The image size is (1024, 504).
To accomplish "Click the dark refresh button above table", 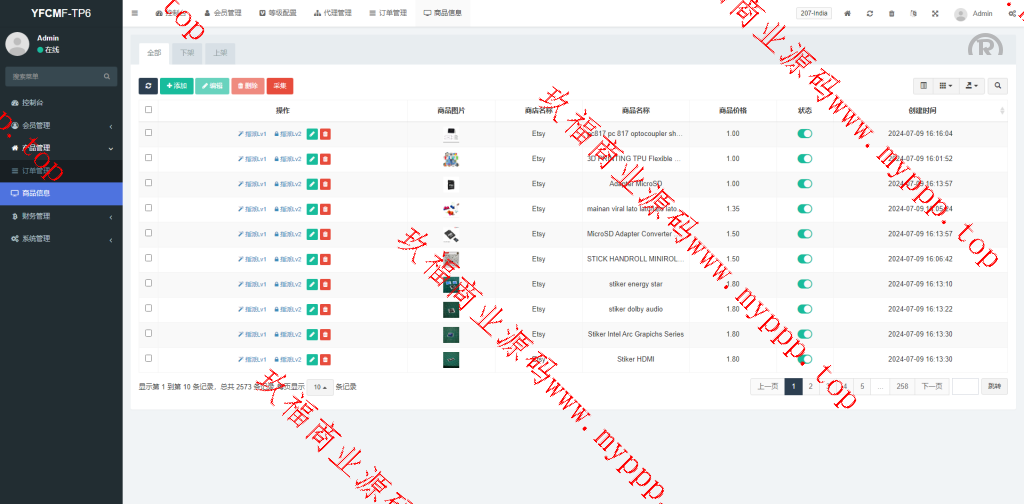I will click(x=148, y=86).
